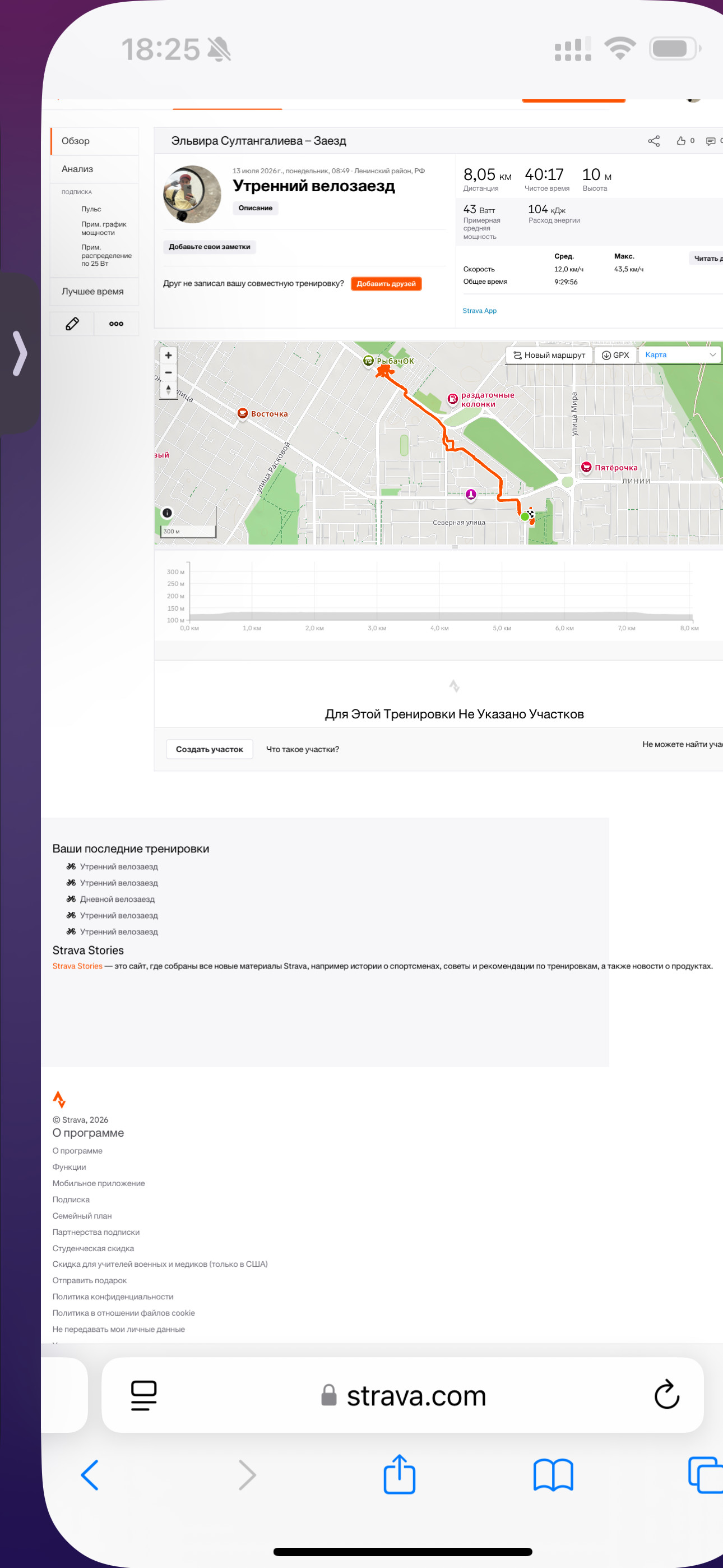Click the Новый маршрут button
This screenshot has width=723, height=1568.
[549, 355]
